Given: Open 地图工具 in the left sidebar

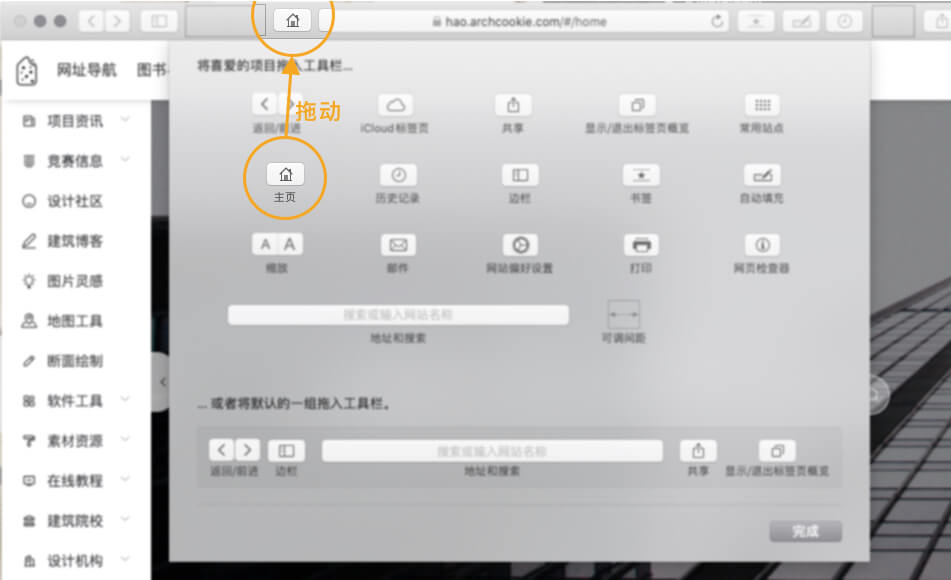Looking at the screenshot, I should click(75, 321).
